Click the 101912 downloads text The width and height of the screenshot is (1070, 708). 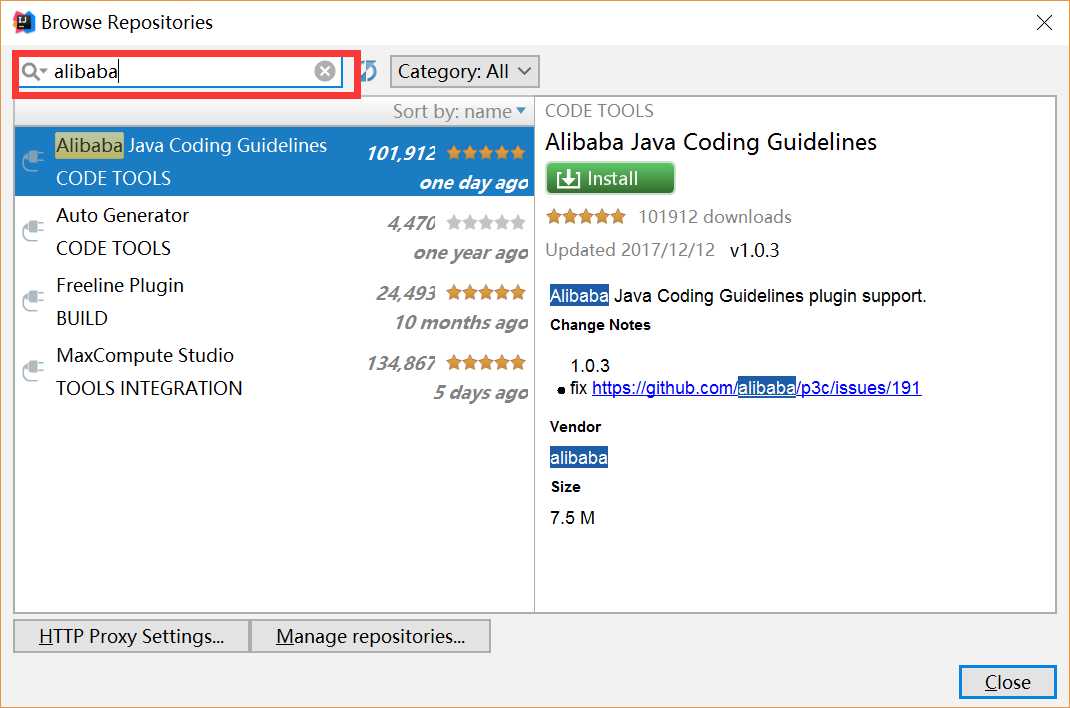[714, 217]
